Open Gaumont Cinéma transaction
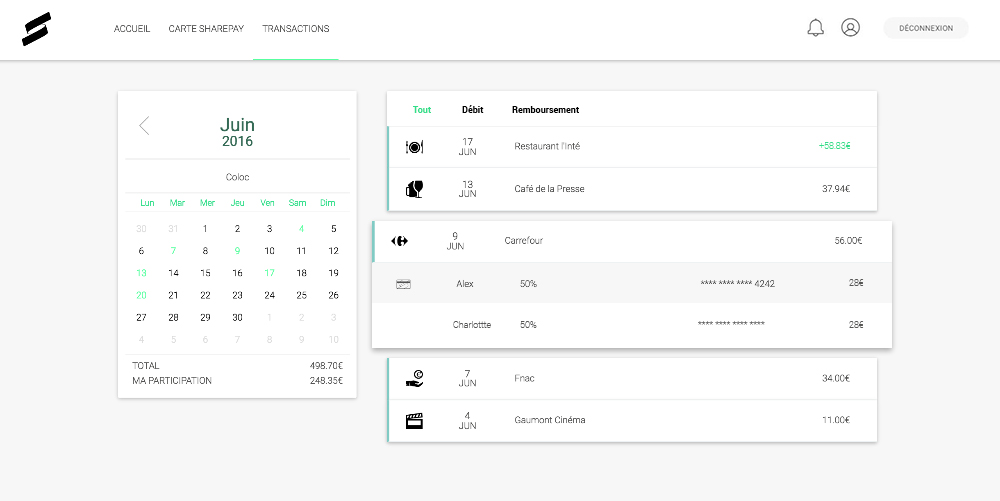 pyautogui.click(x=632, y=421)
